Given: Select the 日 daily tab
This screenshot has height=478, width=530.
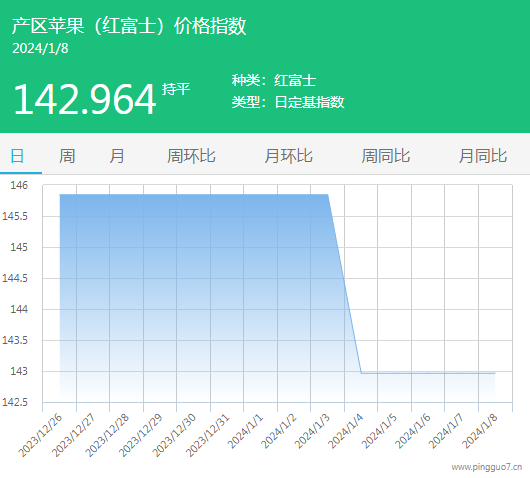Looking at the screenshot, I should 18,156.
